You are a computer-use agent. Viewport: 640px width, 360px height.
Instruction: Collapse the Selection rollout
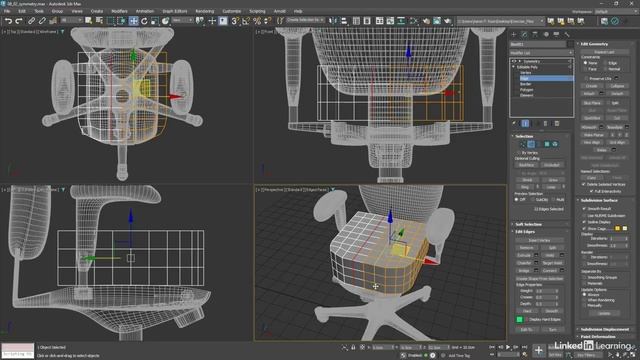tap(524, 136)
